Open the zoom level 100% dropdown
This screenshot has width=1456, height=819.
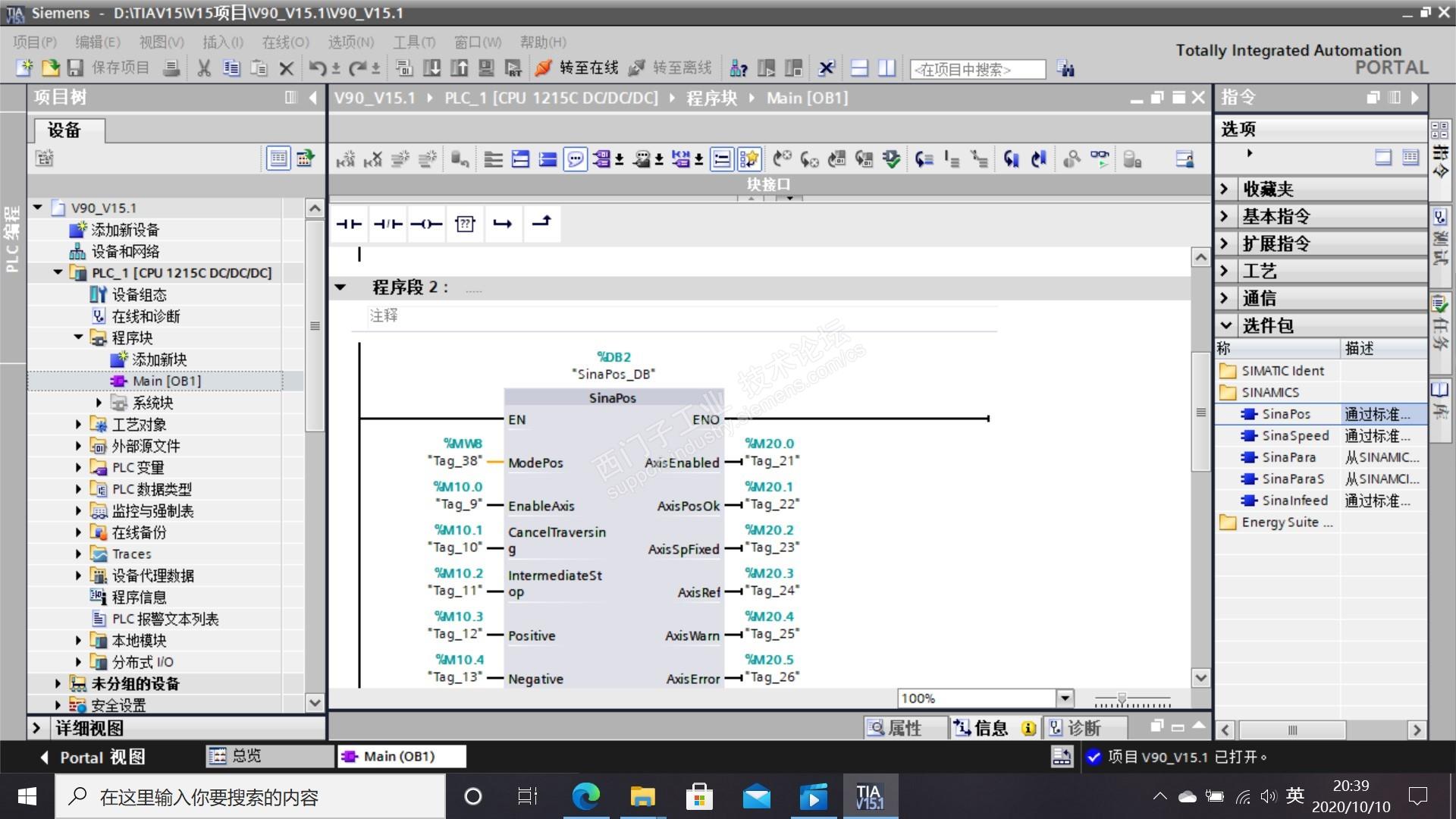tap(1065, 698)
